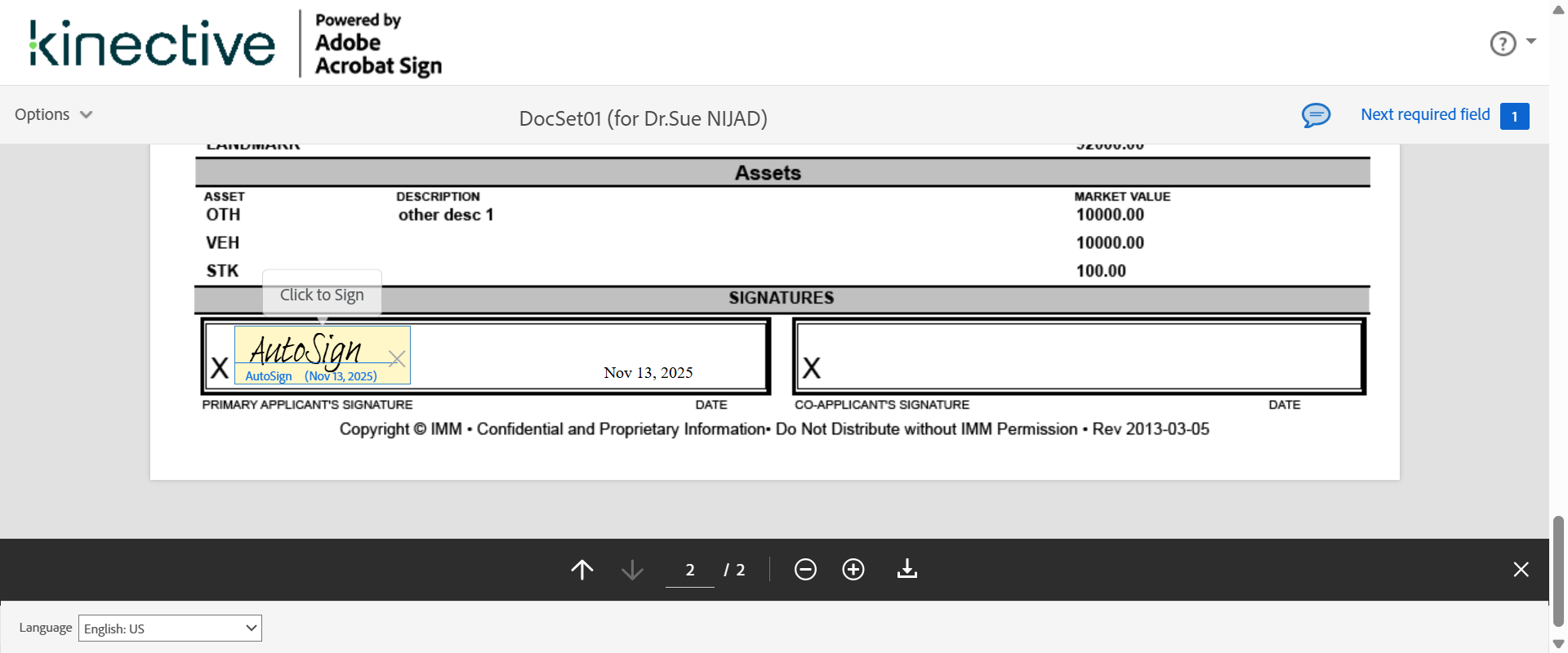This screenshot has width=1568, height=653.
Task: Zoom out with the minus icon
Action: click(x=805, y=569)
